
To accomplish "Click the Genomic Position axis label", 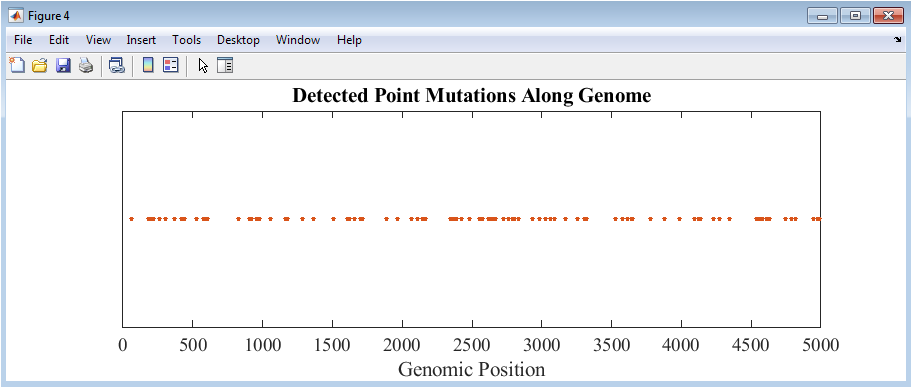I will tap(472, 369).
